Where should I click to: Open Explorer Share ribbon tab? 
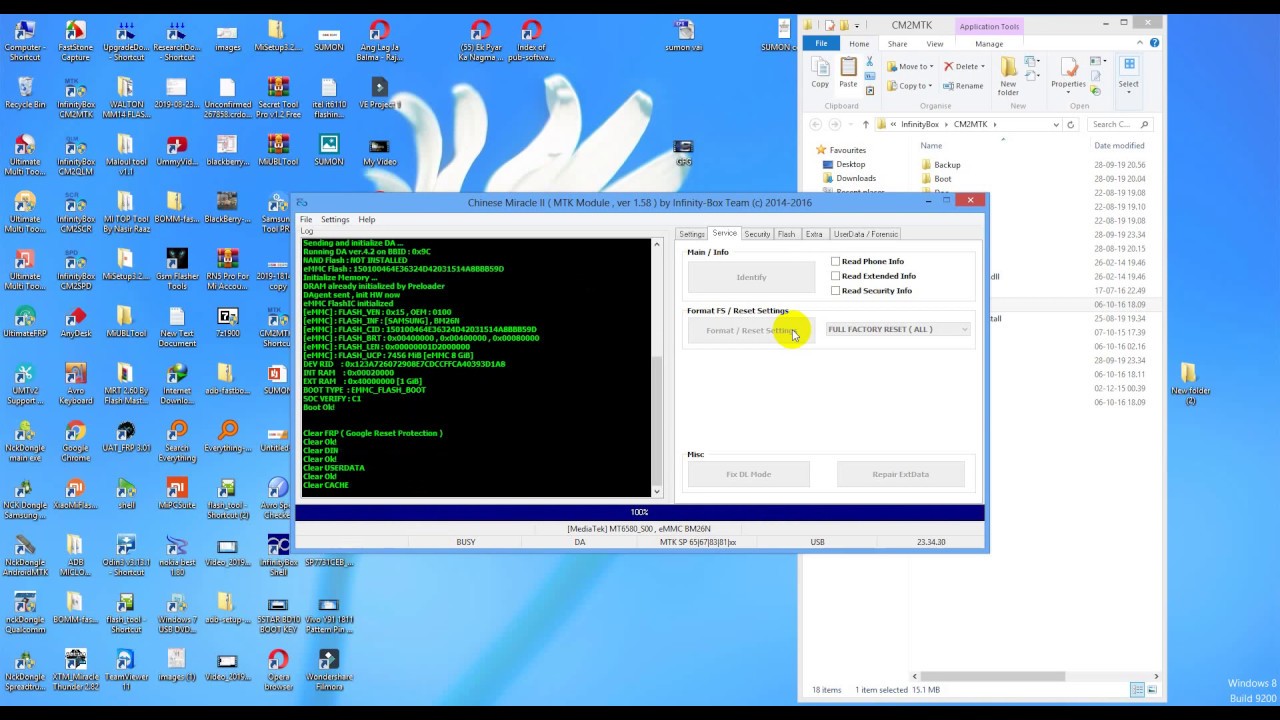pos(897,44)
